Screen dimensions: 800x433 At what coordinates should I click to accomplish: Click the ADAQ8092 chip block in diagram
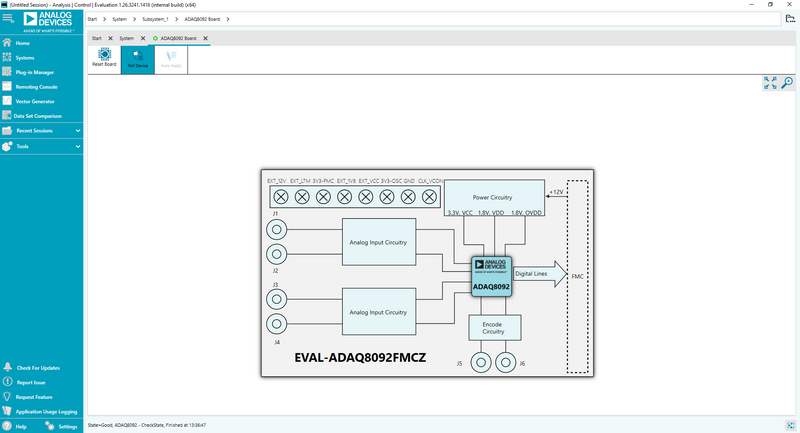point(491,276)
